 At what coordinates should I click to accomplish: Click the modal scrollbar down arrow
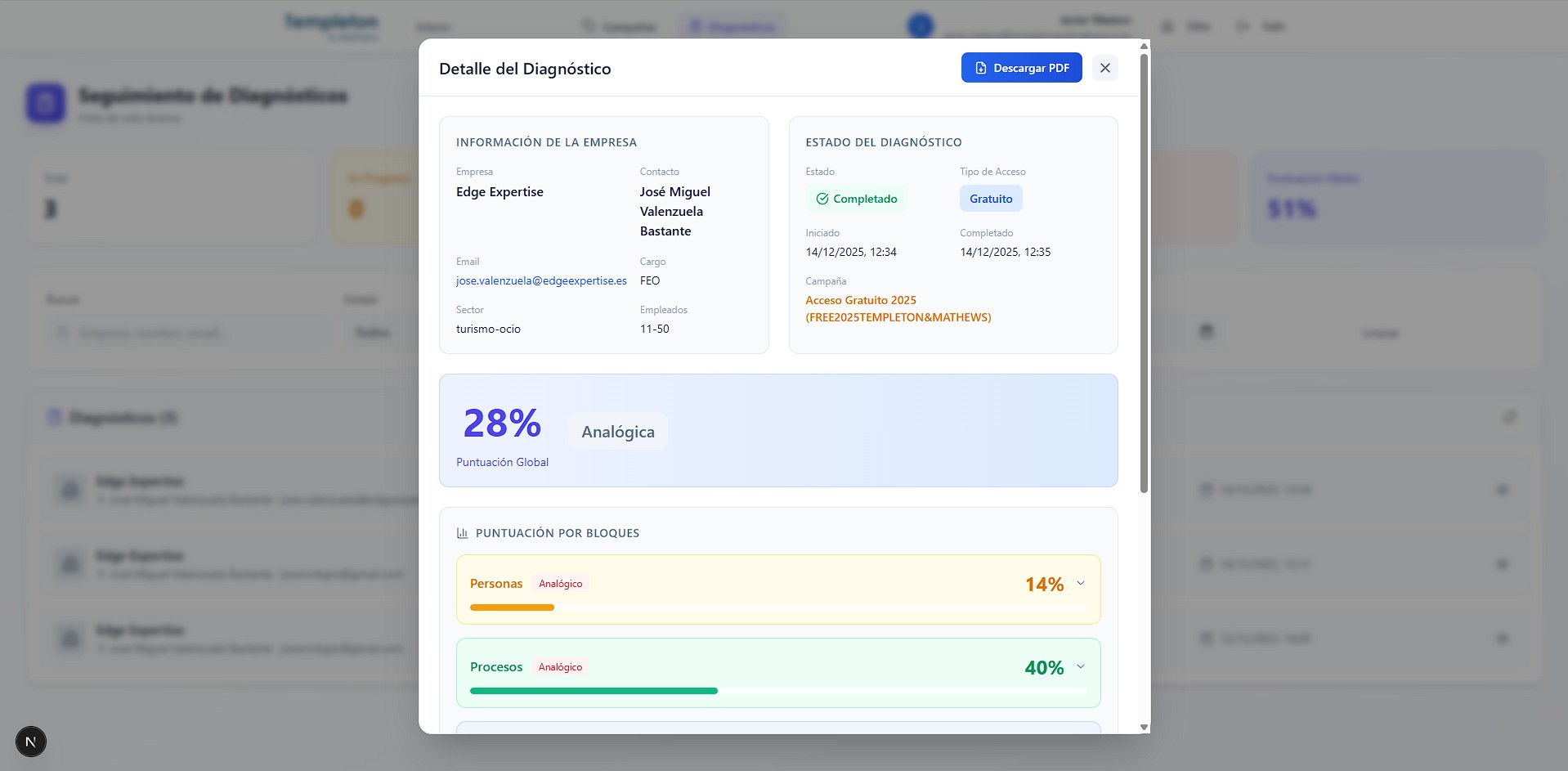(1144, 727)
